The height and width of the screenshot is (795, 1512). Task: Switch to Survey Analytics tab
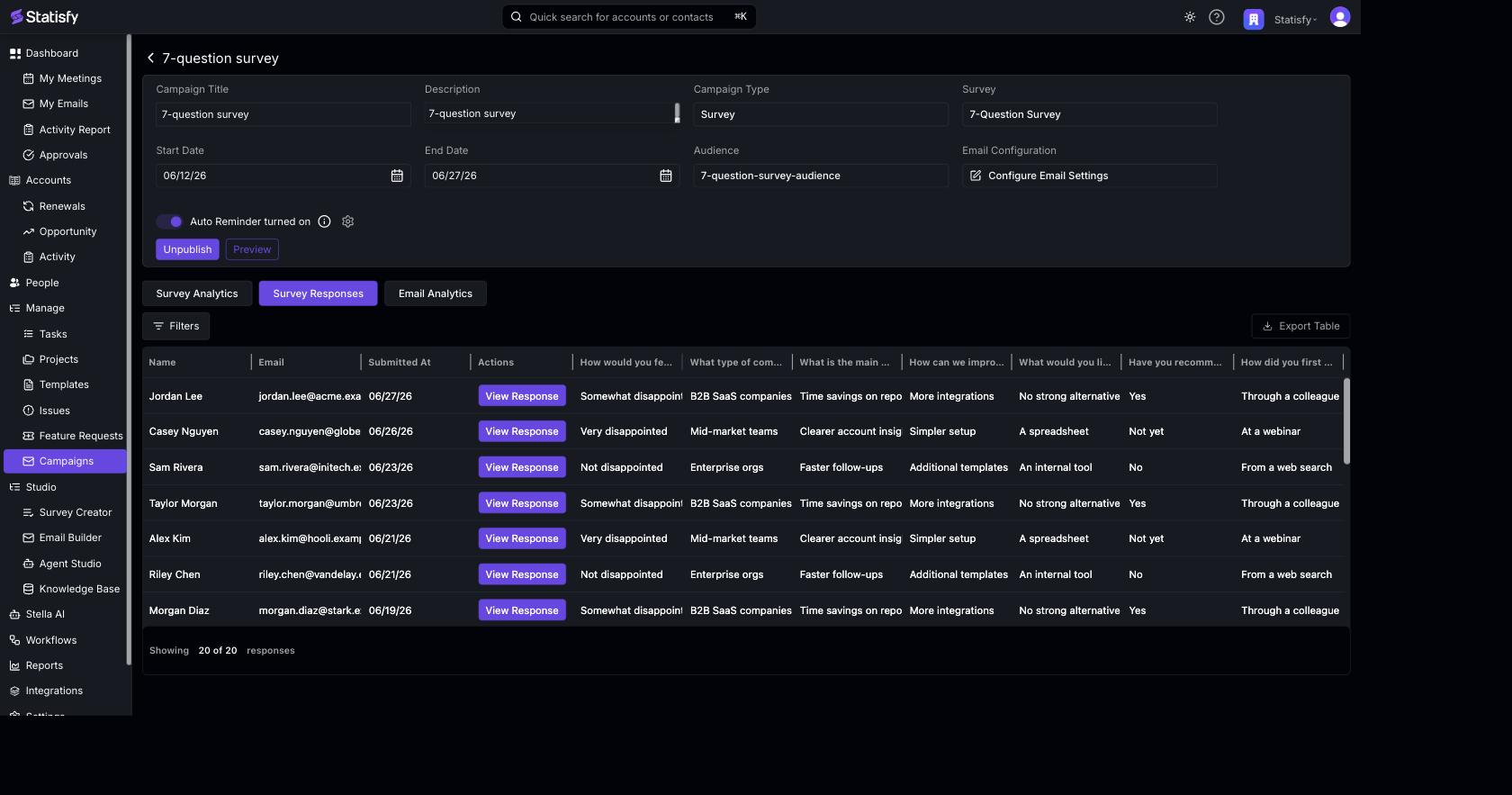tap(197, 294)
